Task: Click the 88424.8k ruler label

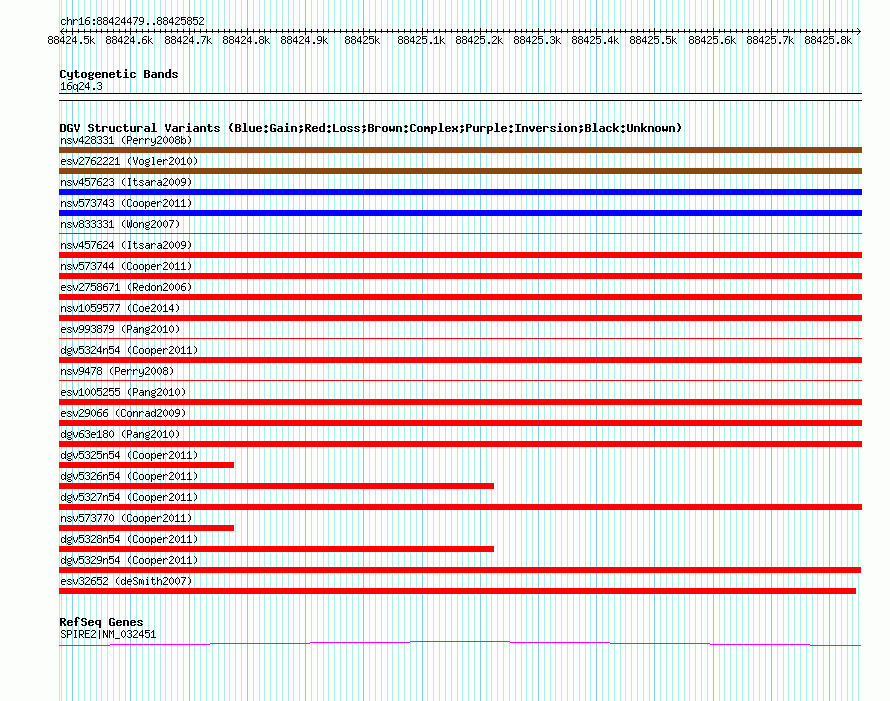Action: (246, 40)
